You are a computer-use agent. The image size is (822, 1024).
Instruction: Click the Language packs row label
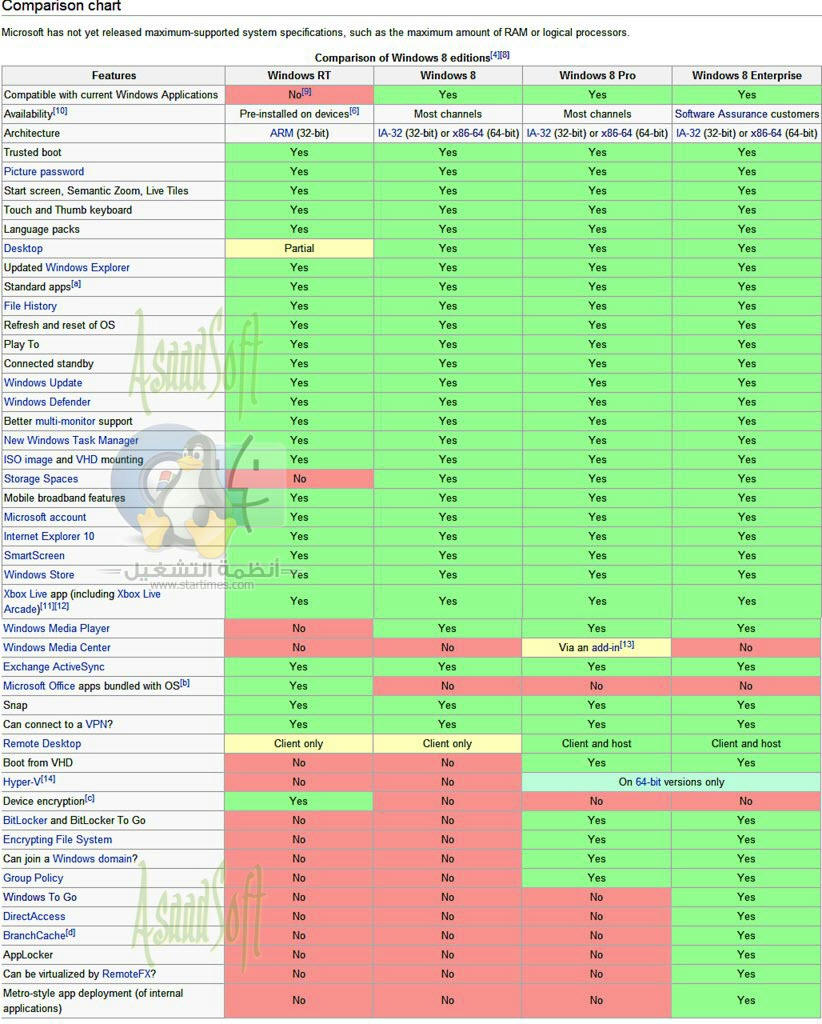click(42, 230)
